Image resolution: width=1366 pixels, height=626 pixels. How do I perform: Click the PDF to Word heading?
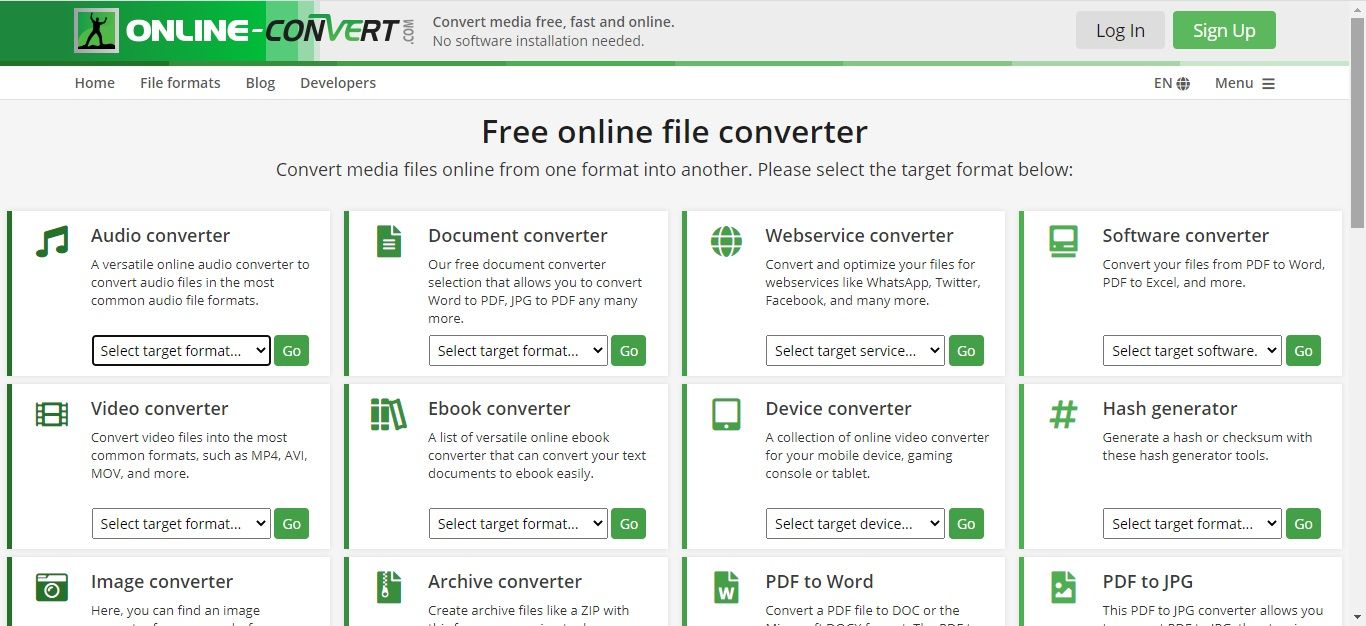[819, 582]
